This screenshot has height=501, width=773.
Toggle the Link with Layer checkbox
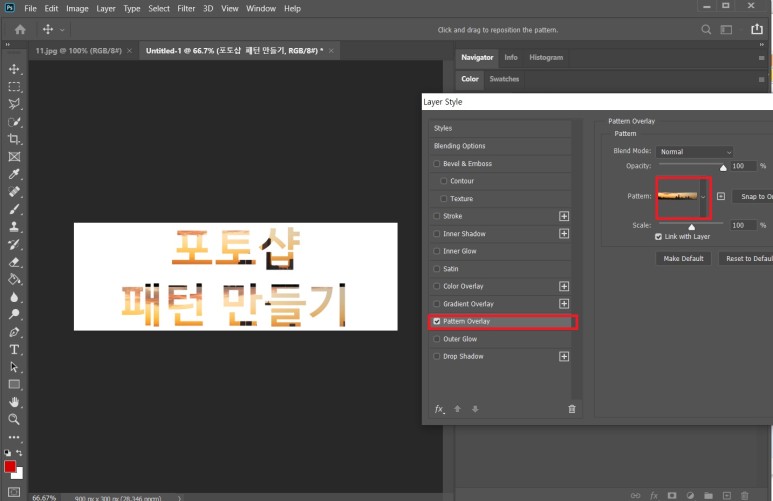658,237
